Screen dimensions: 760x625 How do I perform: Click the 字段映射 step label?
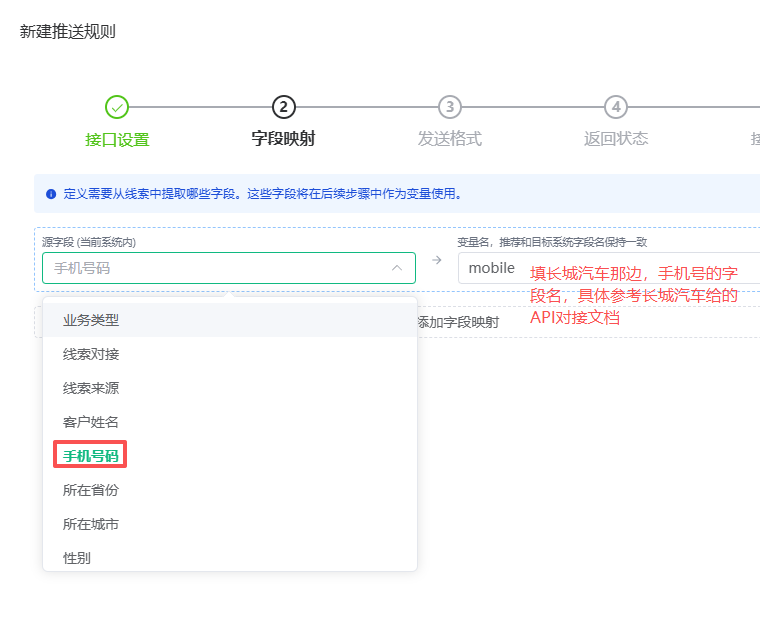point(284,139)
